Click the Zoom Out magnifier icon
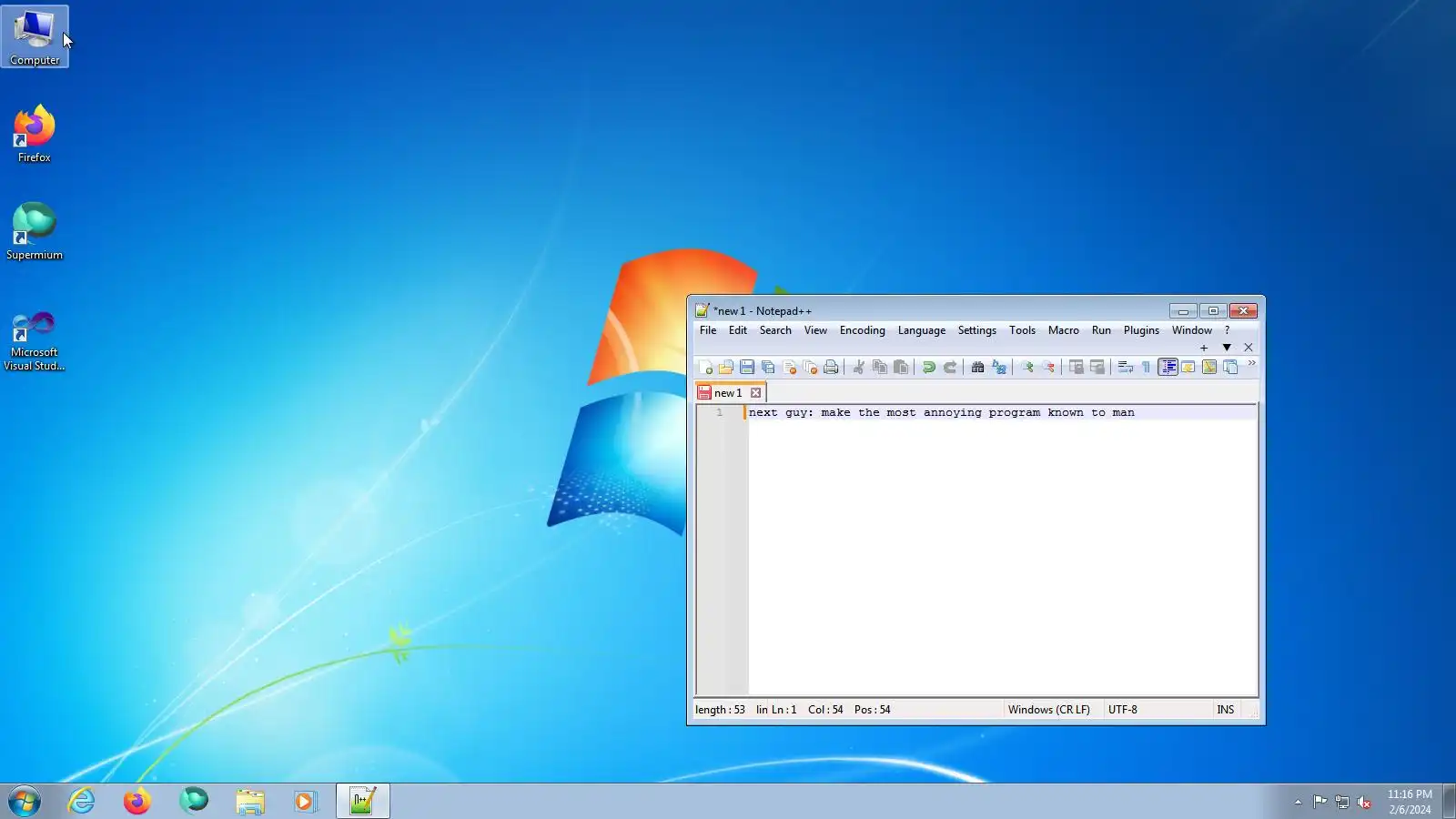The width and height of the screenshot is (1456, 819). 1047,368
